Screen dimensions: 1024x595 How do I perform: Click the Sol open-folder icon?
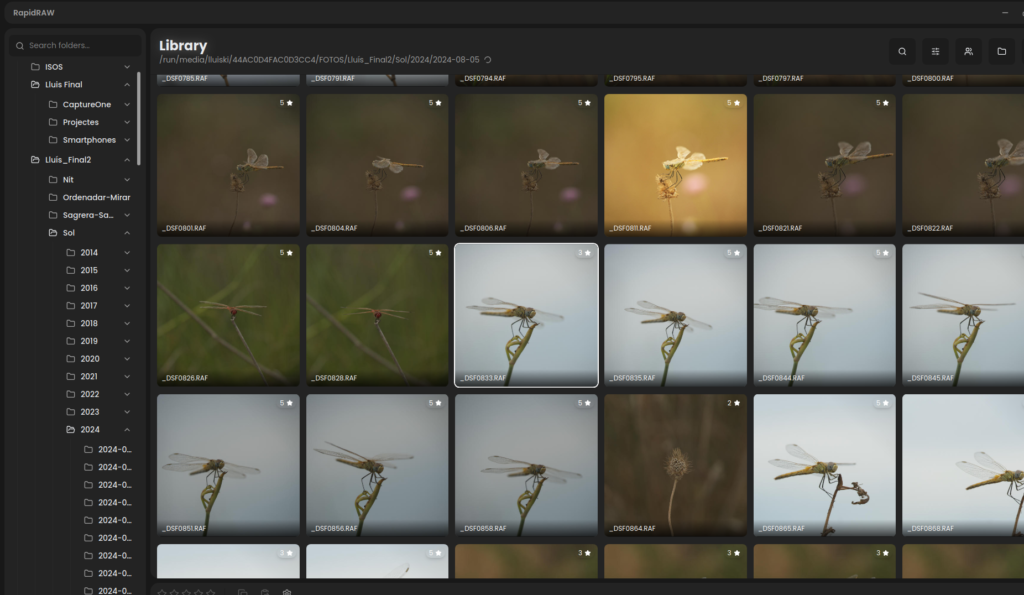point(53,233)
